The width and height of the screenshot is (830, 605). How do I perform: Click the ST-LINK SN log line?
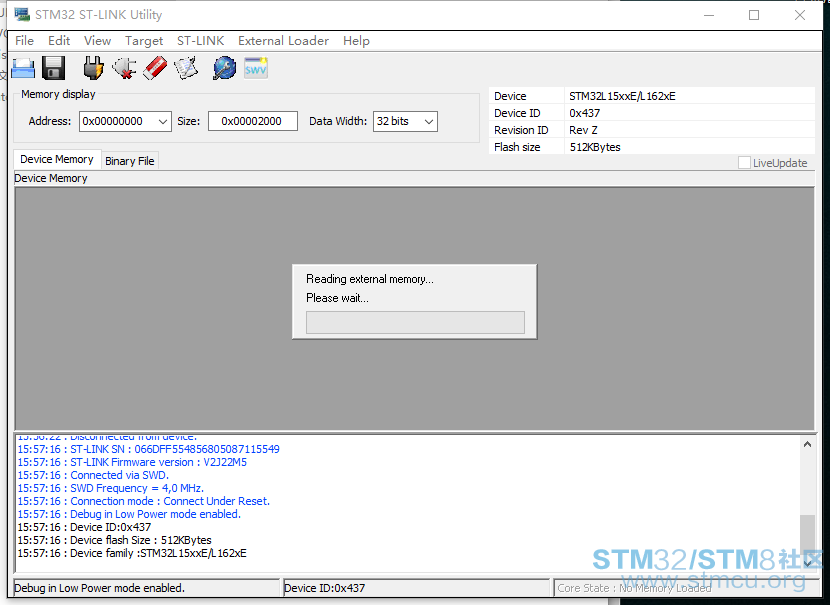click(x=148, y=449)
